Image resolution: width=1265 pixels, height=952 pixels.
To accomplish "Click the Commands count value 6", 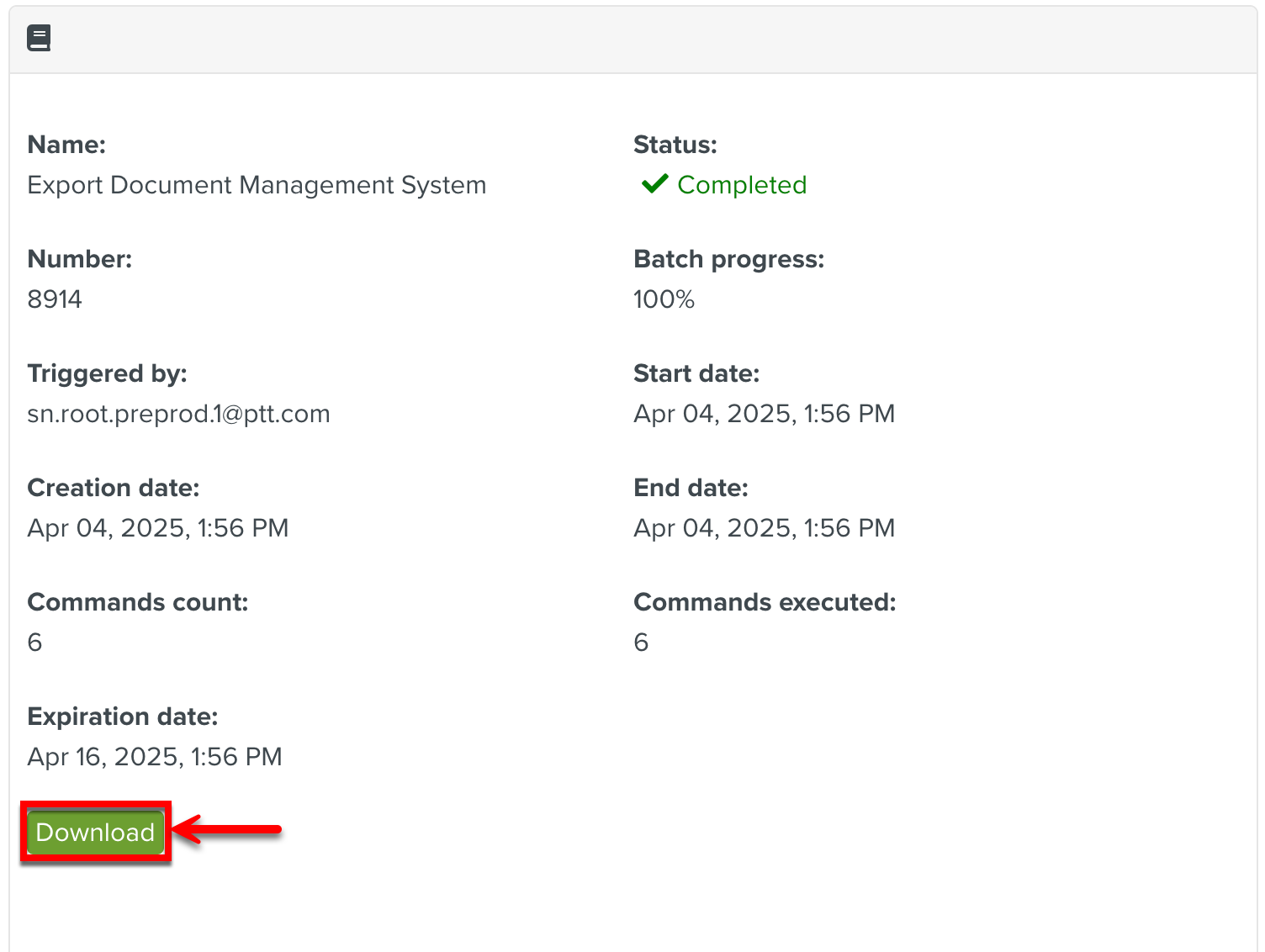I will [34, 643].
